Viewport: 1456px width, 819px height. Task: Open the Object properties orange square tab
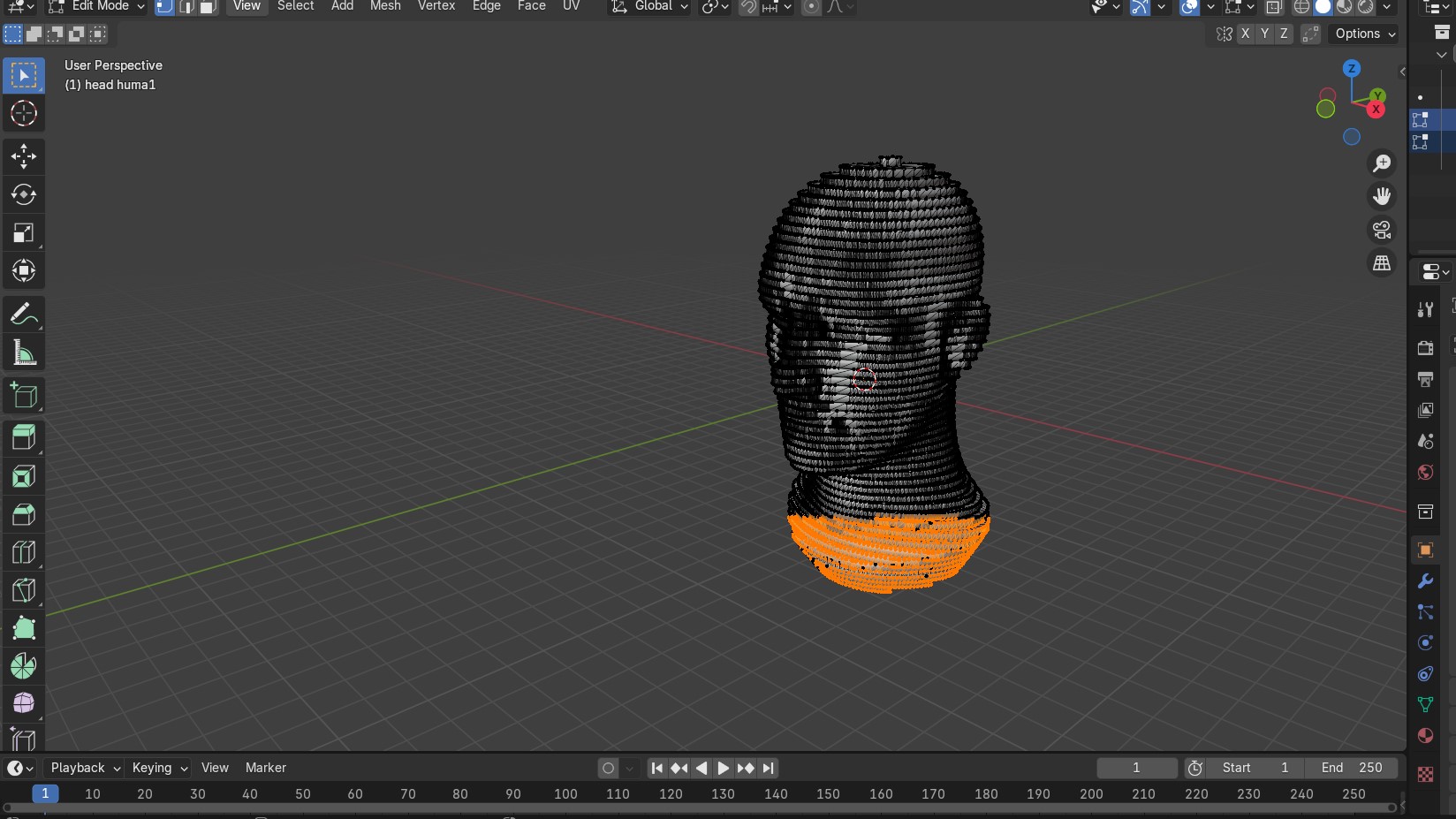[x=1425, y=550]
